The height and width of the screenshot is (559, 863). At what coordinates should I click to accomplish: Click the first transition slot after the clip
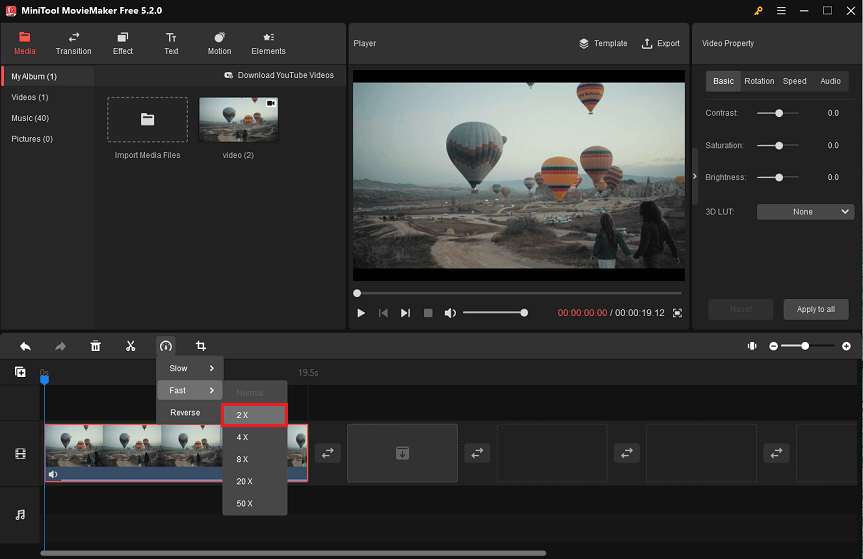point(327,453)
